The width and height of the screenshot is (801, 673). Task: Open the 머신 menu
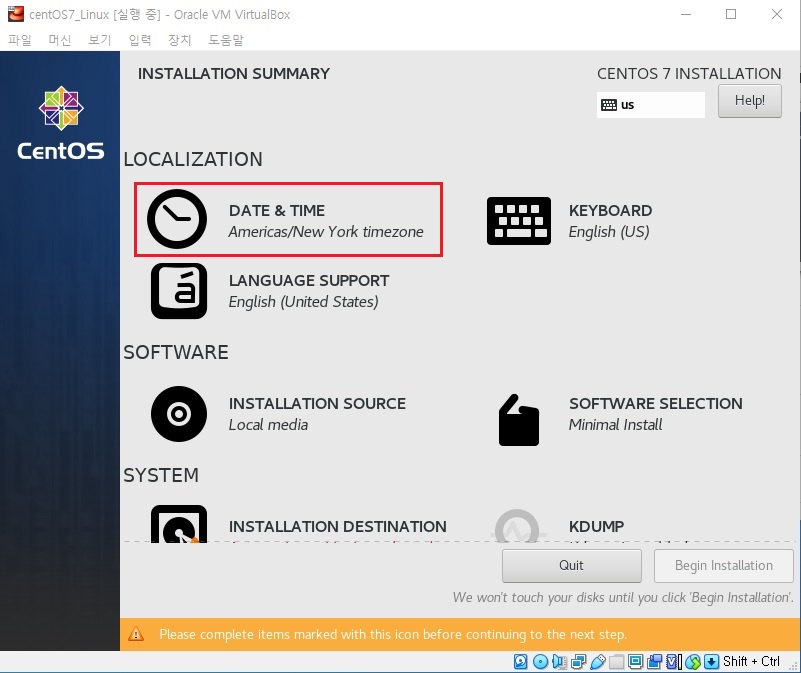coord(60,40)
